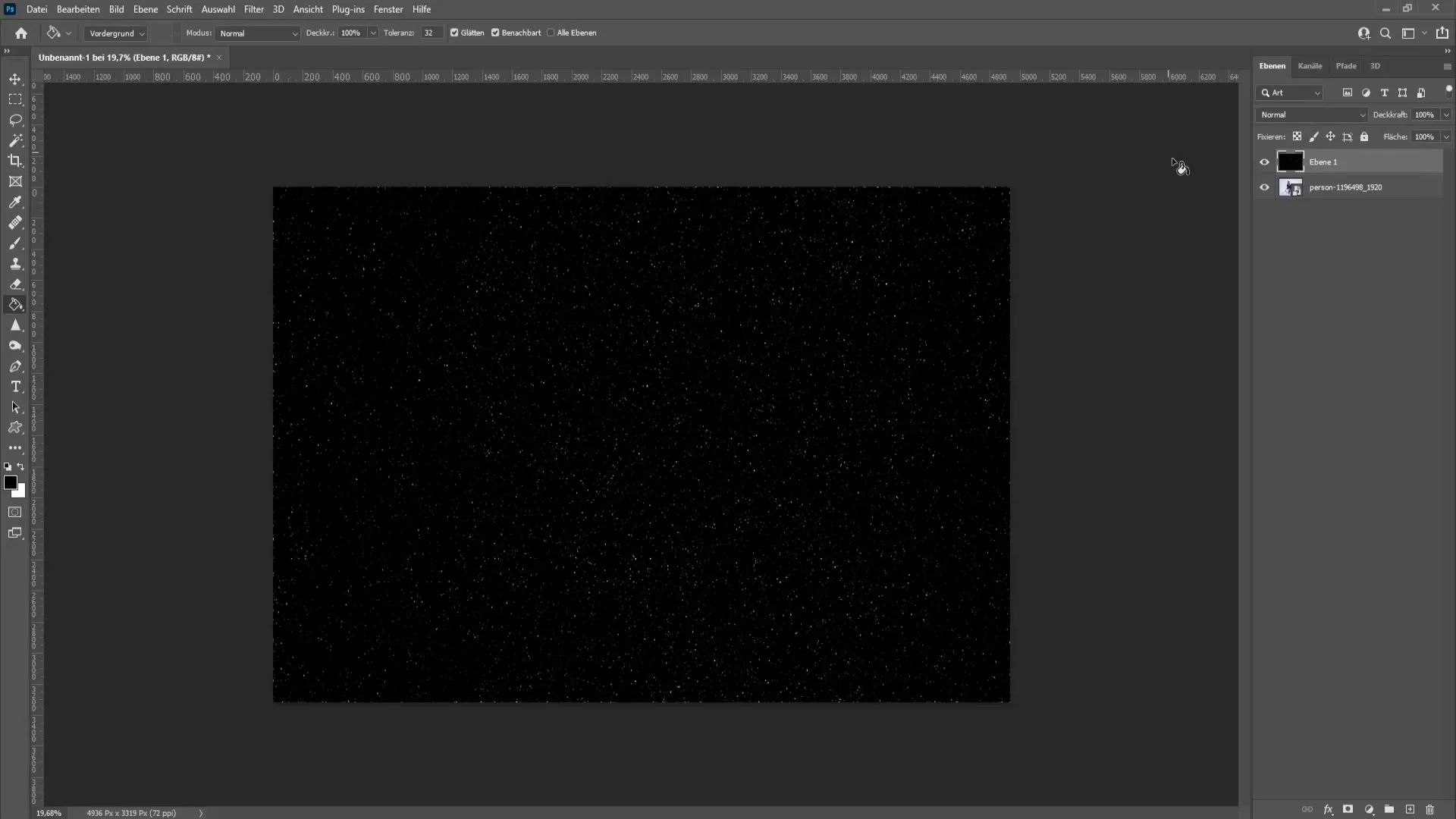The height and width of the screenshot is (819, 1456).
Task: Select the Brush tool
Action: pos(15,243)
